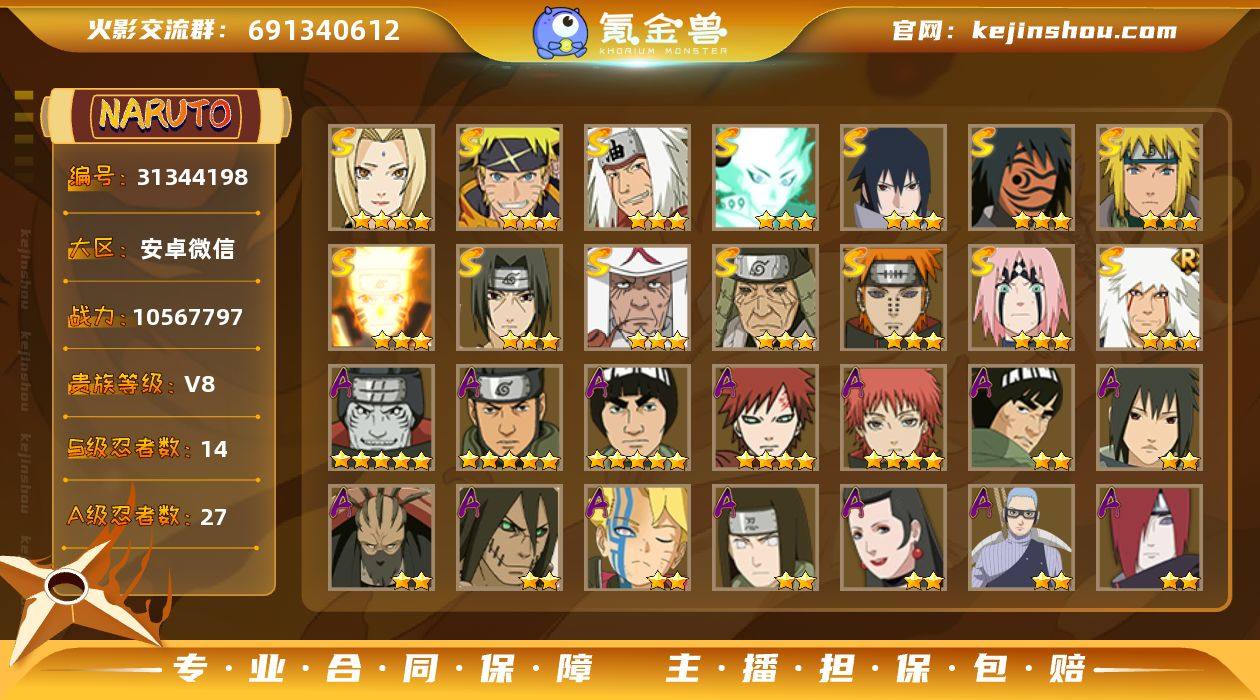Select the Tsunade S-rank ninja portrait

click(382, 178)
